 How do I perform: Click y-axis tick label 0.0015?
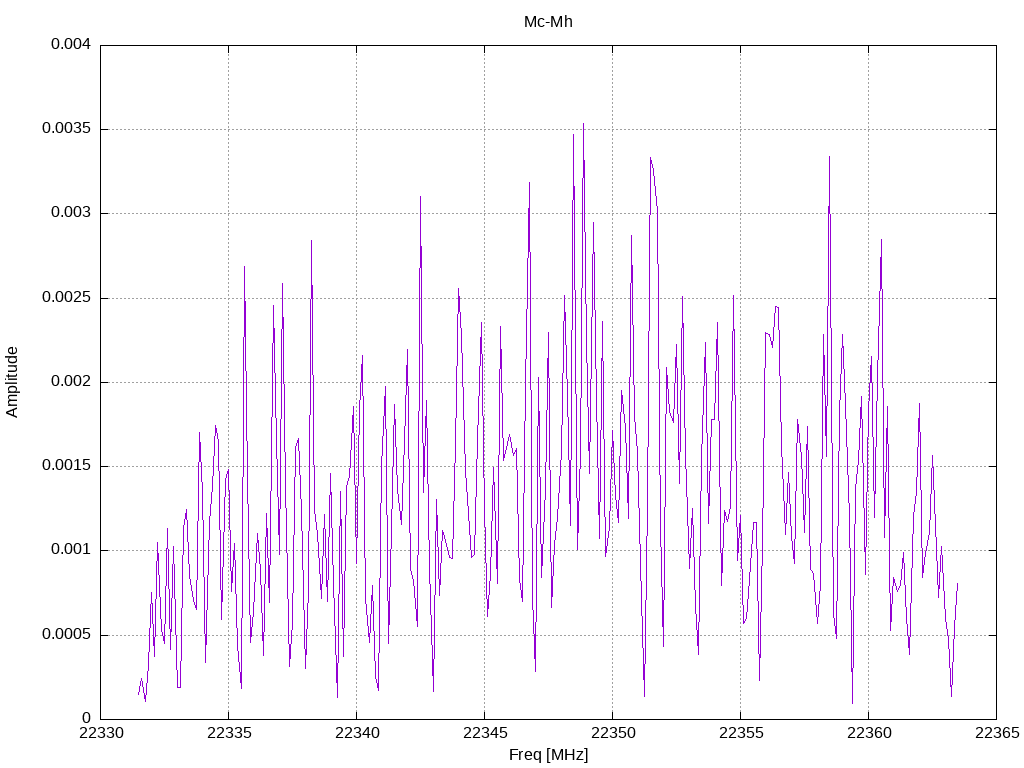[66, 466]
